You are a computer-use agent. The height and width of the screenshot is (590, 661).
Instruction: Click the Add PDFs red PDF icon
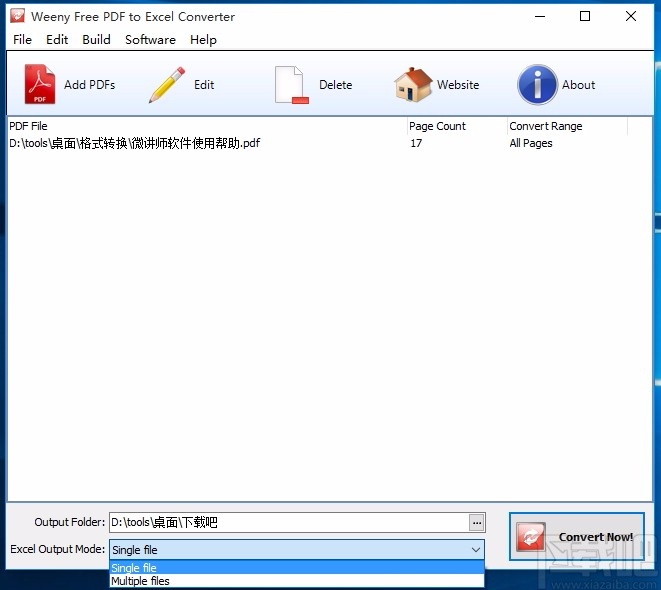(40, 84)
